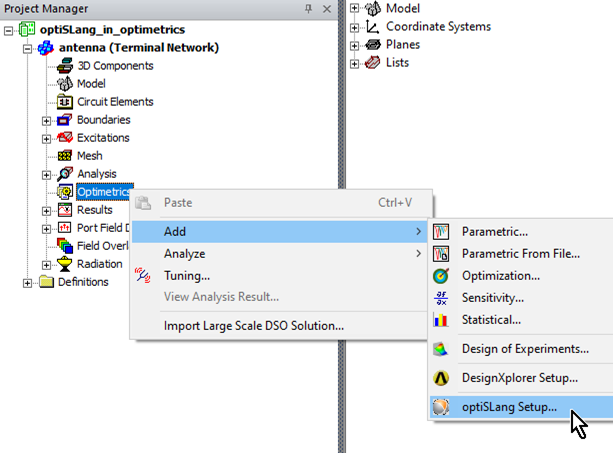
Task: Select the Mesh tree item label
Action: [x=90, y=156]
